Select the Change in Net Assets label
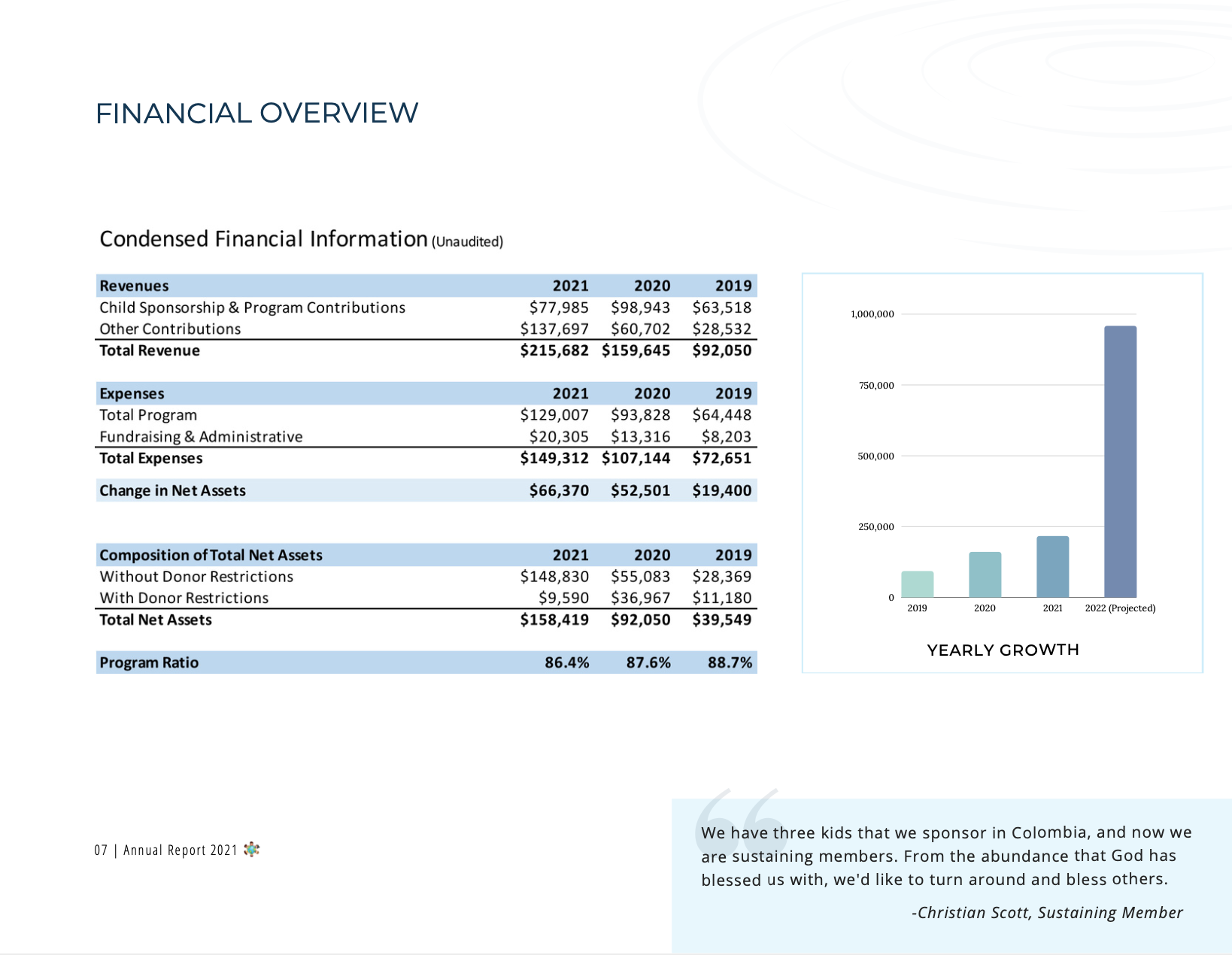The image size is (1232, 955). coord(172,490)
